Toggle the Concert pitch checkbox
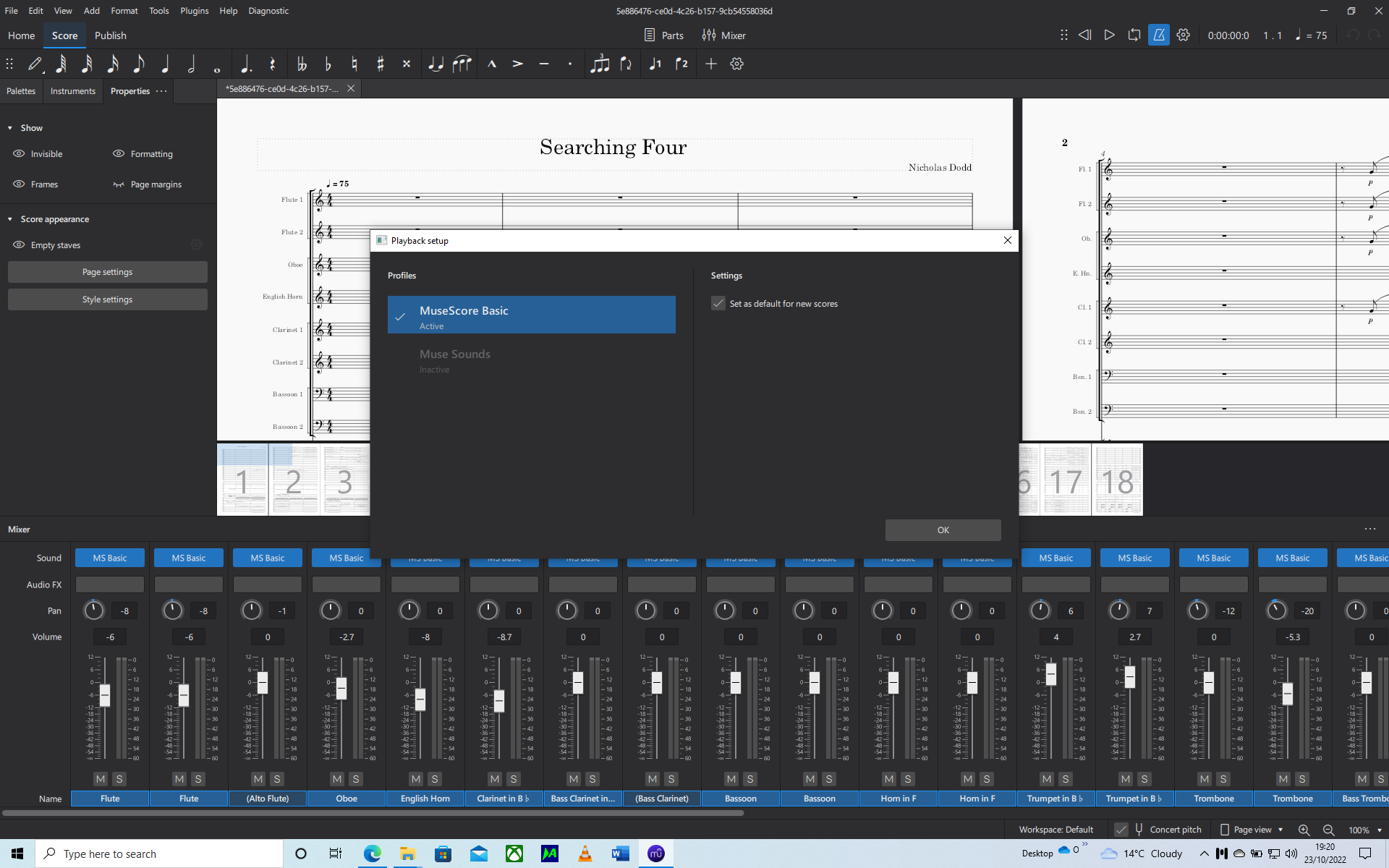Image resolution: width=1389 pixels, height=868 pixels. (x=1121, y=830)
